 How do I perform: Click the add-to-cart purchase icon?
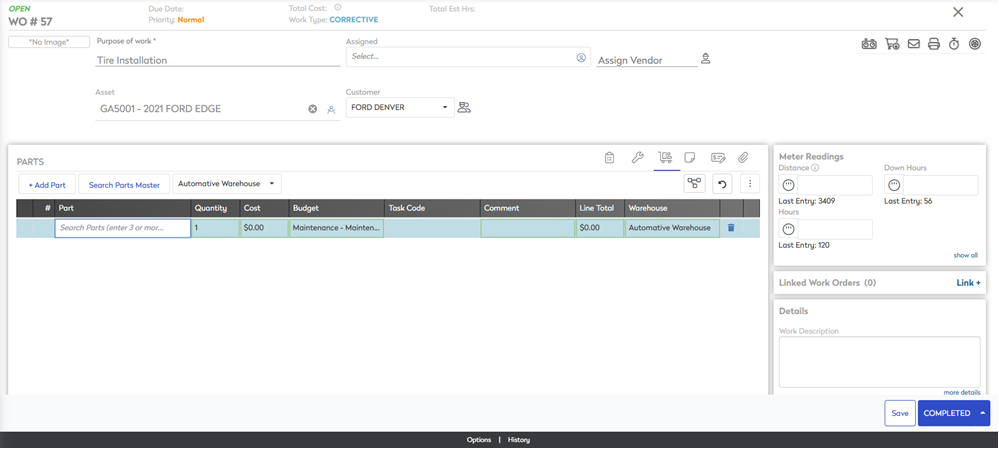pyautogui.click(x=891, y=44)
